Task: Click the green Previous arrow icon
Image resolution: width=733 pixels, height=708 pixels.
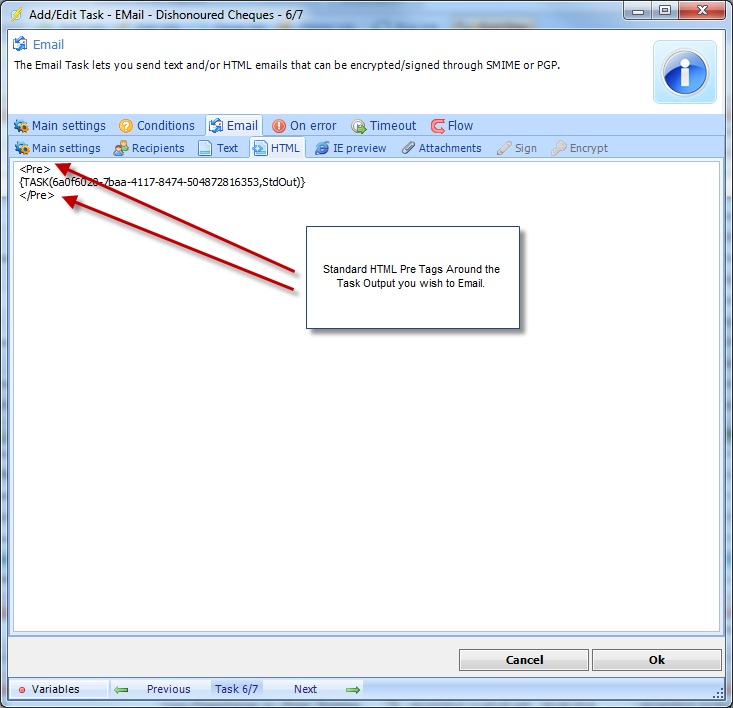Action: (122, 689)
